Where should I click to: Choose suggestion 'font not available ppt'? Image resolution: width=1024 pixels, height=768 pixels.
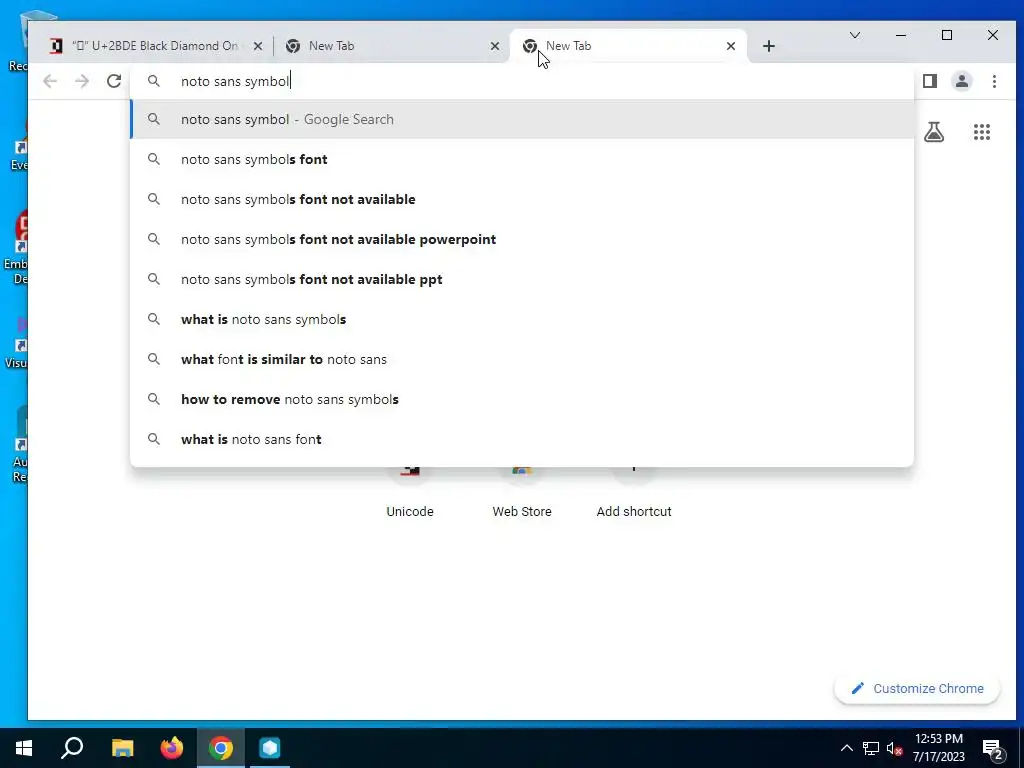tap(522, 279)
